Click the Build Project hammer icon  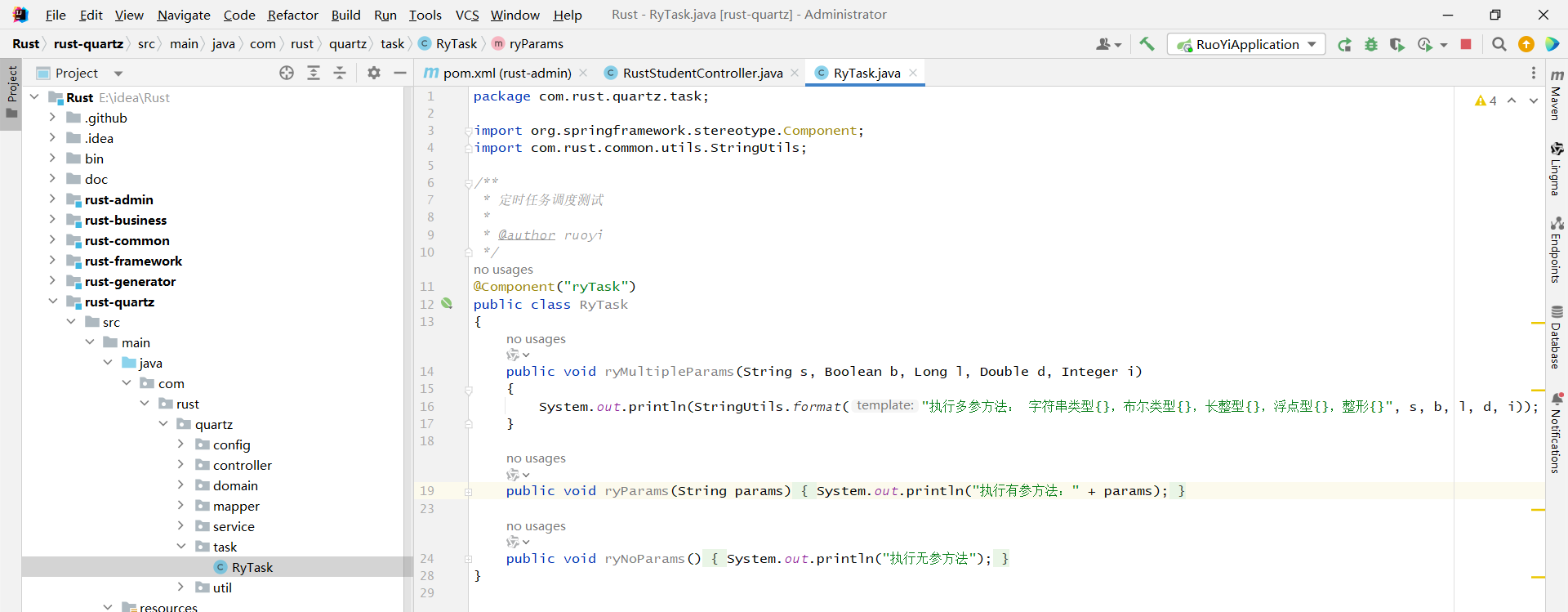(1147, 44)
